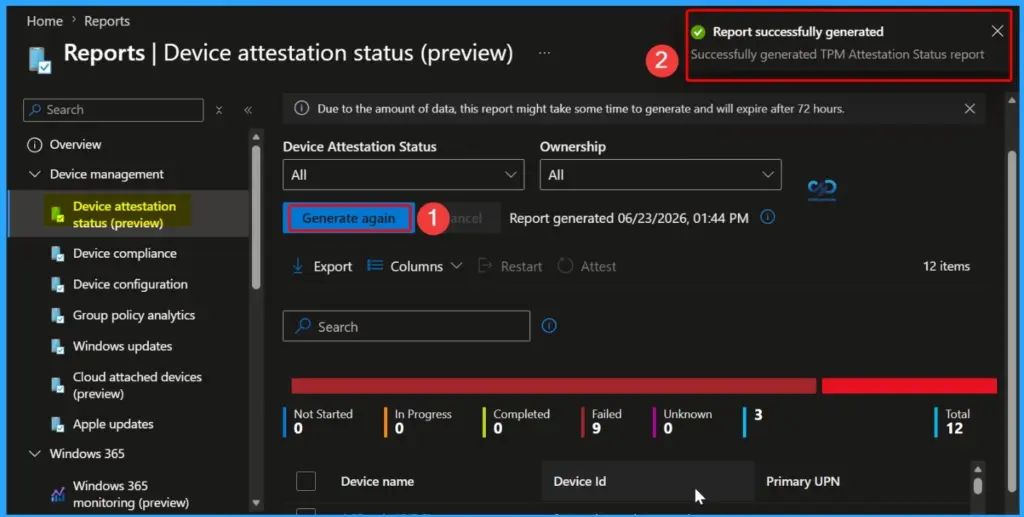The height and width of the screenshot is (517, 1024).
Task: Open the Reports breadcrumb link
Action: pos(106,21)
